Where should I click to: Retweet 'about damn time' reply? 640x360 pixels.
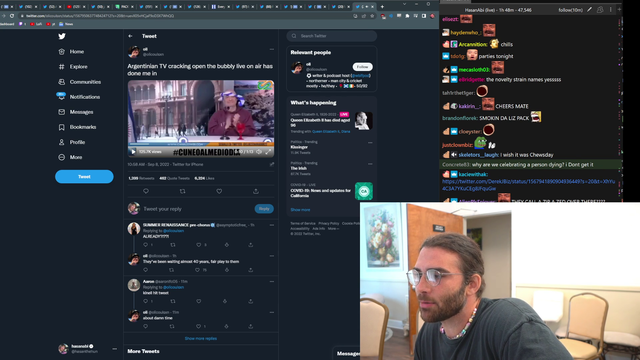pos(172,326)
